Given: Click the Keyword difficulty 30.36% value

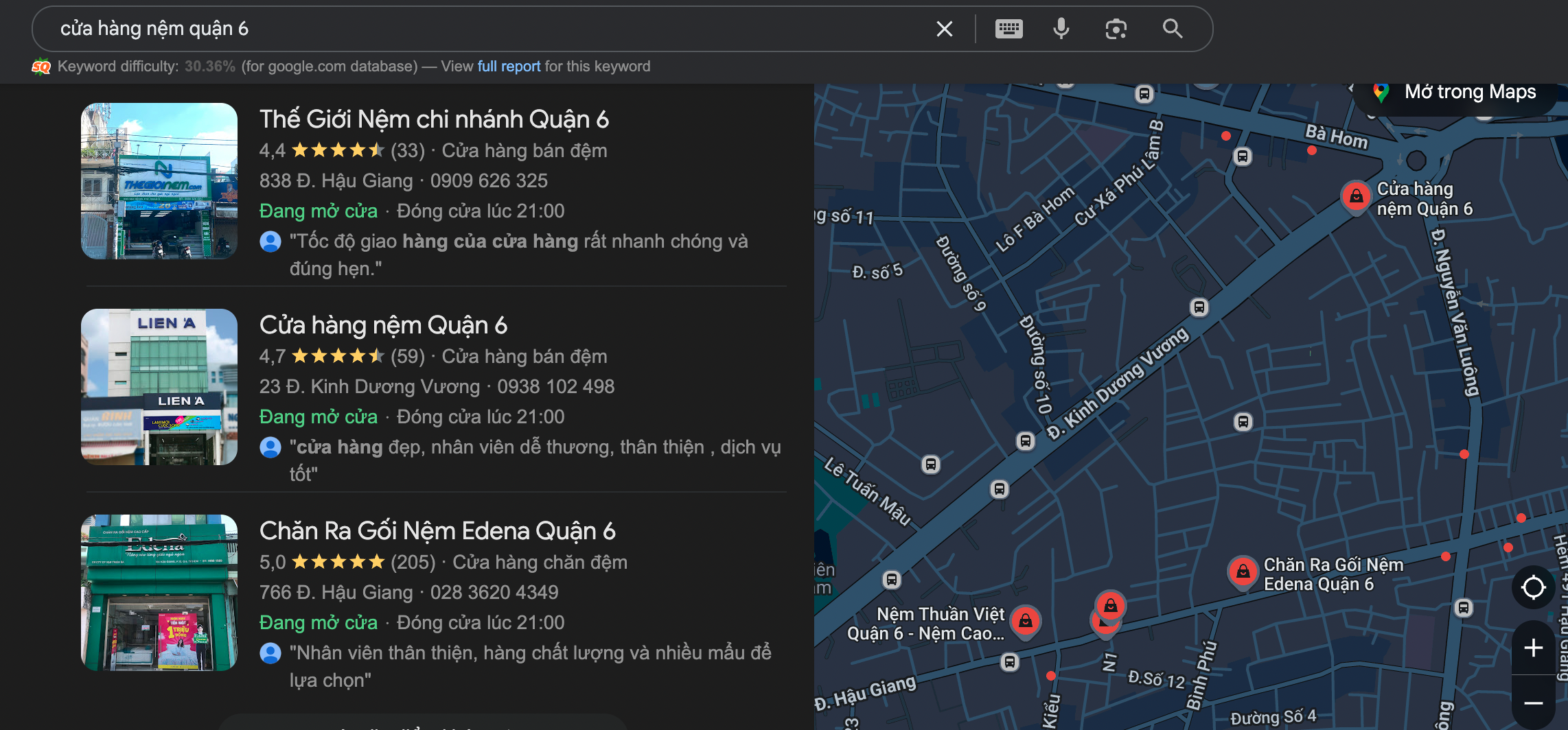Looking at the screenshot, I should click(209, 67).
